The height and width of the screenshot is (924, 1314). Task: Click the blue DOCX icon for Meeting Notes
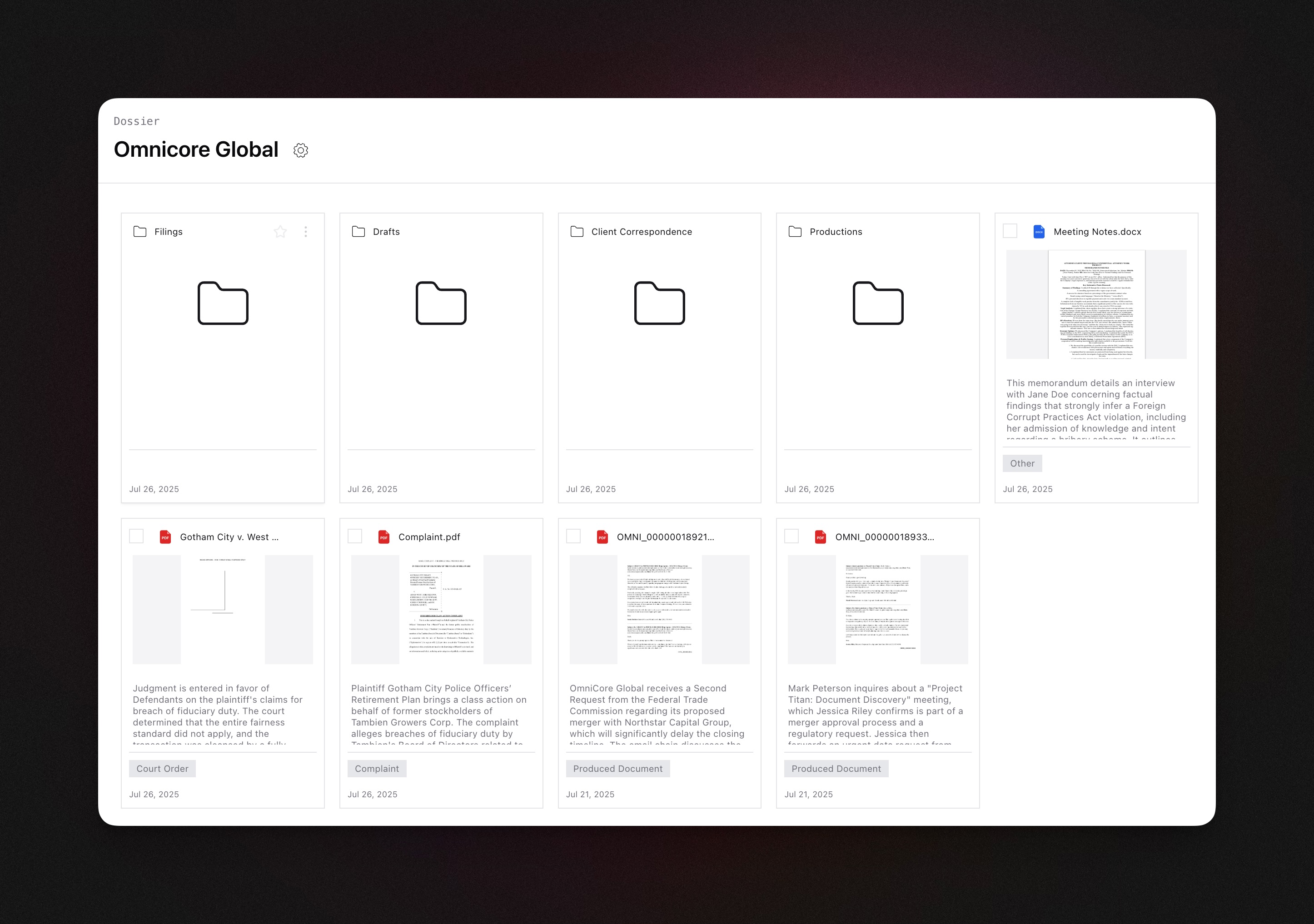click(x=1039, y=232)
